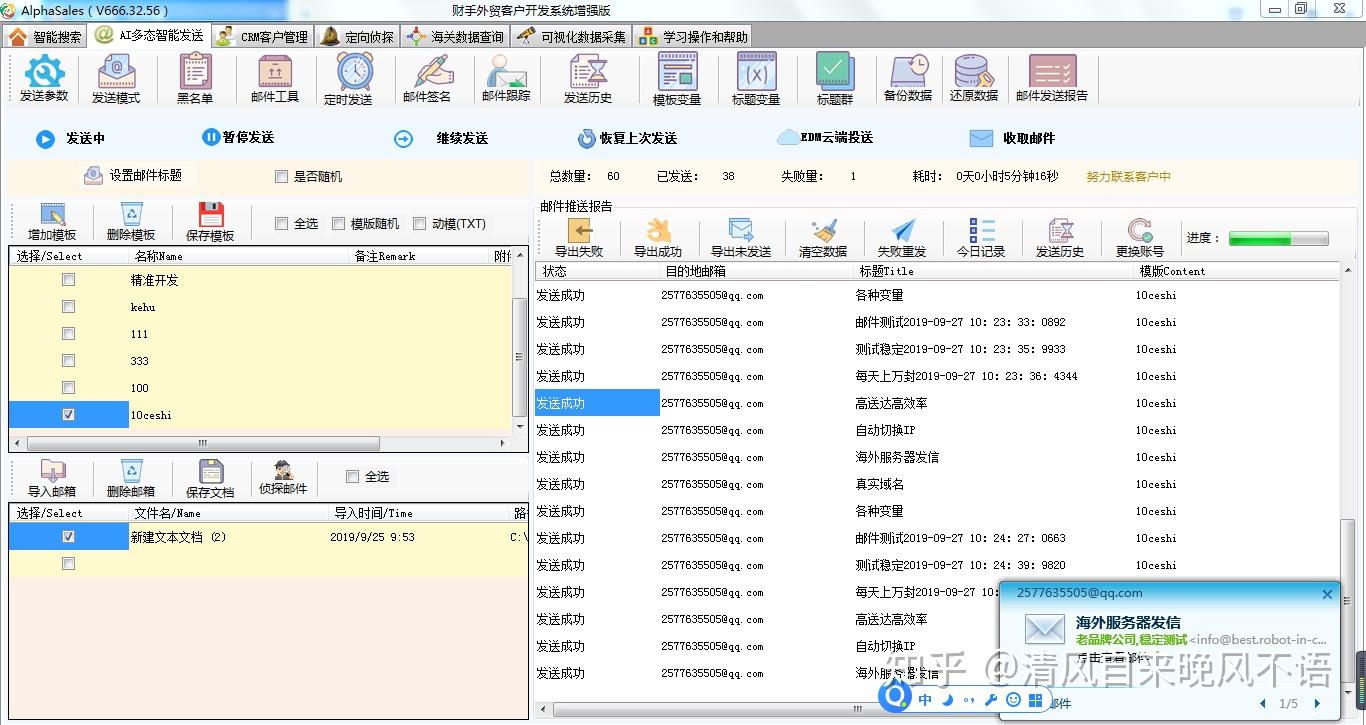Click the 清空数据 broom icon
The image size is (1366, 725).
824,232
